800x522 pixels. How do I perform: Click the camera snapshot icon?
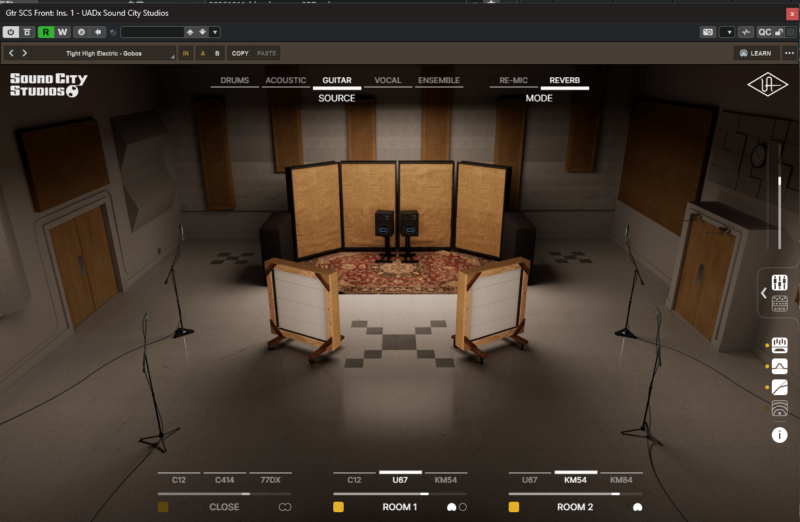pos(708,32)
